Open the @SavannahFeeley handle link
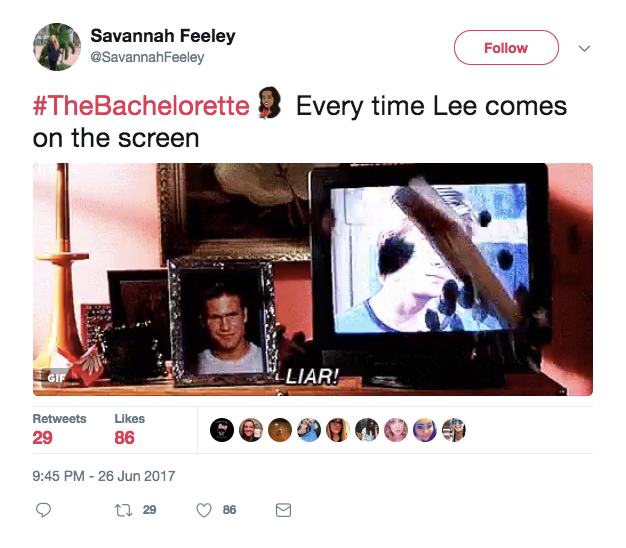This screenshot has width=626, height=548. point(147,57)
